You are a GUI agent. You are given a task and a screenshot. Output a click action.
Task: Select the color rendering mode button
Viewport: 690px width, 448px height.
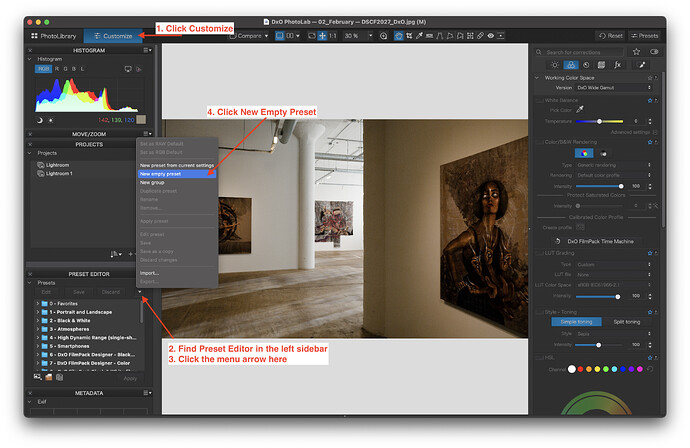(584, 153)
